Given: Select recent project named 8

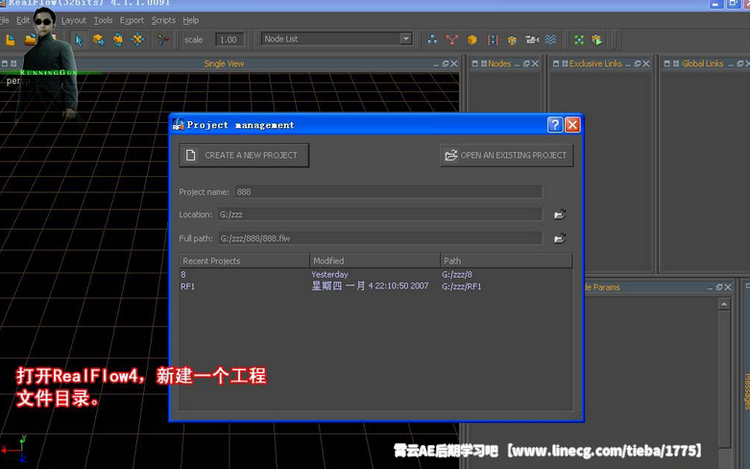Looking at the screenshot, I should click(183, 274).
